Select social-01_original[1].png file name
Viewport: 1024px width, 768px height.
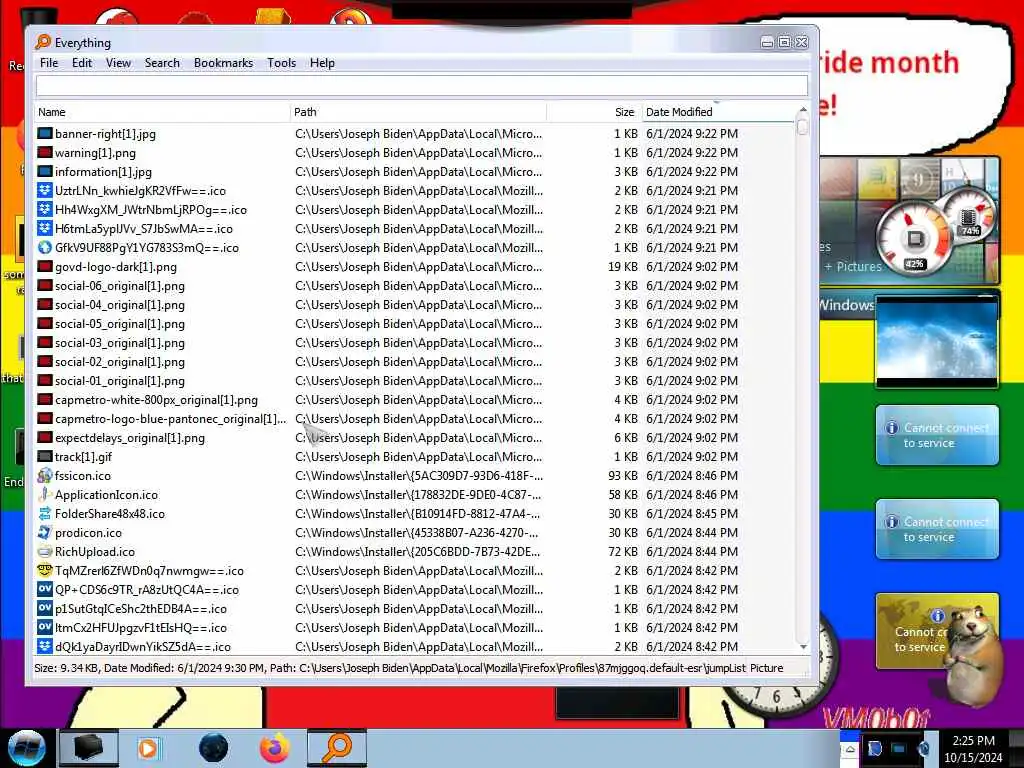(120, 381)
